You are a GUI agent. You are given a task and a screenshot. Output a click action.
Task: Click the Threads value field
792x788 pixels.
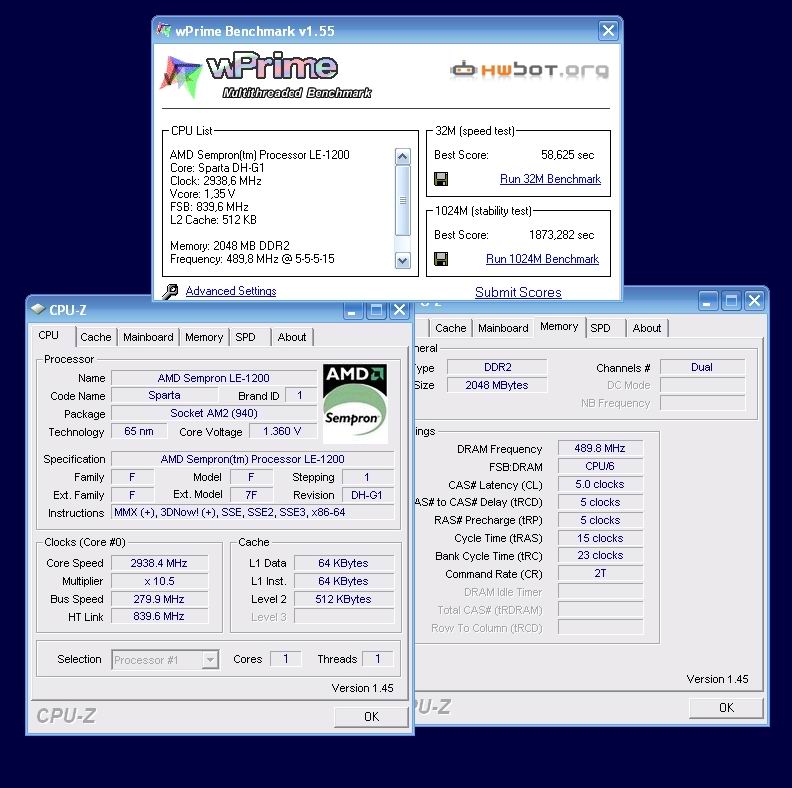[378, 659]
